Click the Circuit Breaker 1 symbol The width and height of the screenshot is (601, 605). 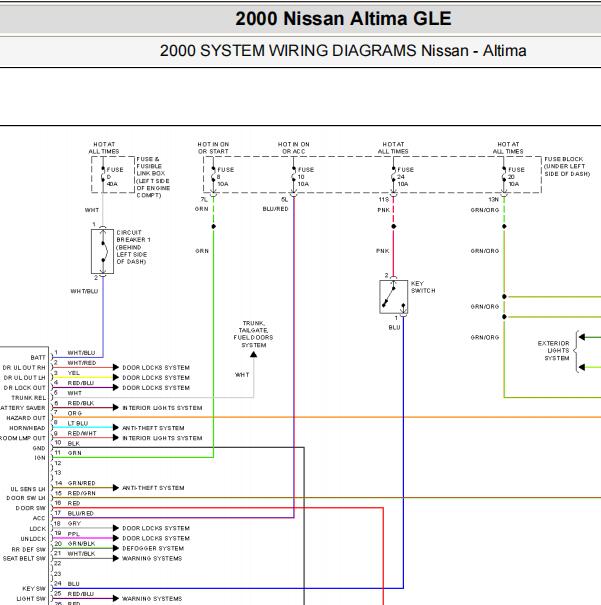[103, 251]
